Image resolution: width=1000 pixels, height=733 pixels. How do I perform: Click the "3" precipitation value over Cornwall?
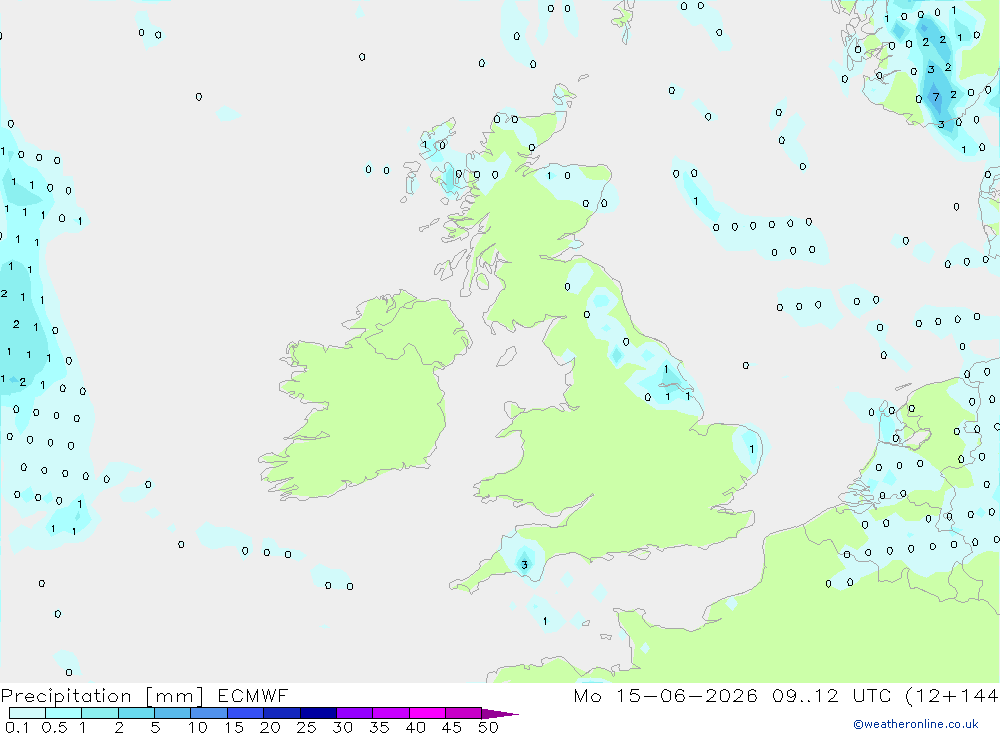(x=524, y=565)
